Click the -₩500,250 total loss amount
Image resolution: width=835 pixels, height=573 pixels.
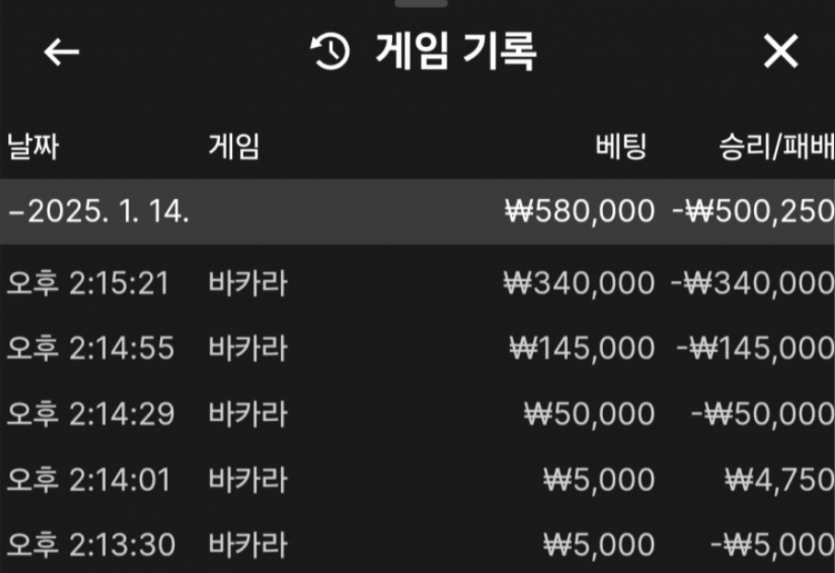753,211
